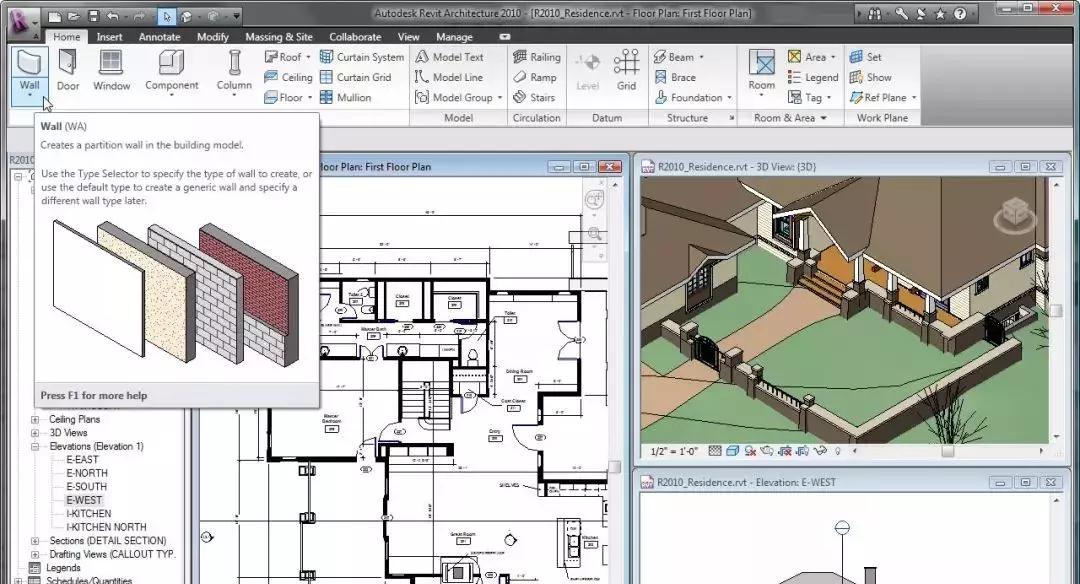
Task: Open the Roof dropdown arrow
Action: click(308, 57)
